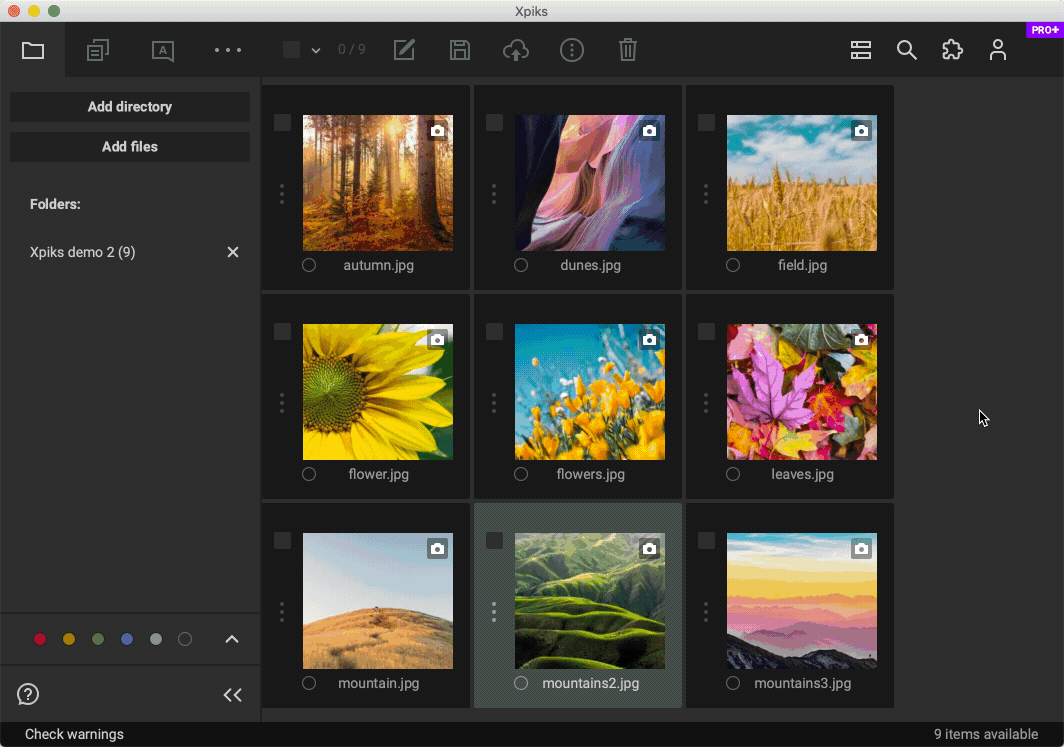Collapse the color filter panel chevron
1064x747 pixels.
coord(232,639)
